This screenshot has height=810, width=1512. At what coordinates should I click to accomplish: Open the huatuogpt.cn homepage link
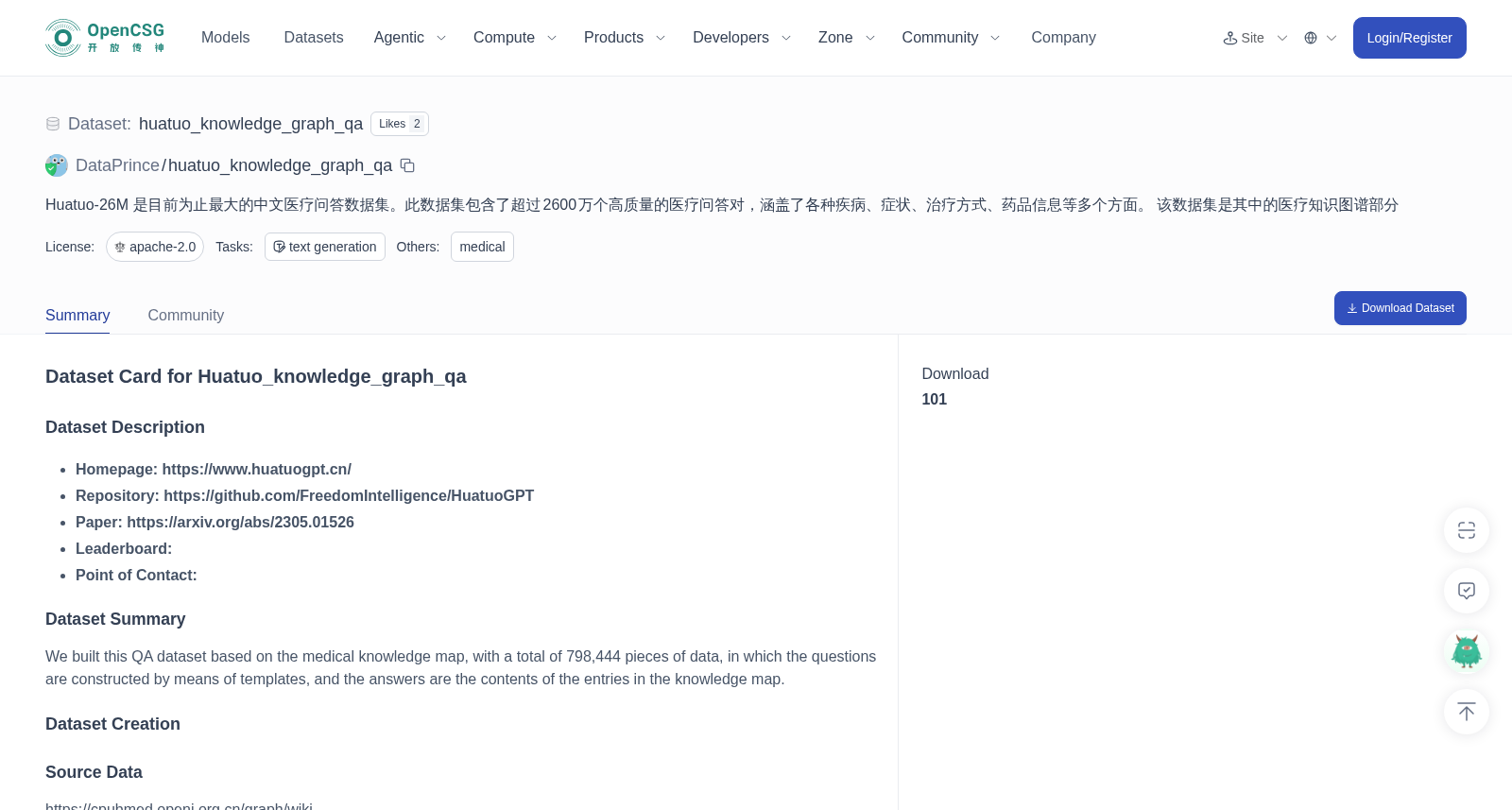[256, 469]
